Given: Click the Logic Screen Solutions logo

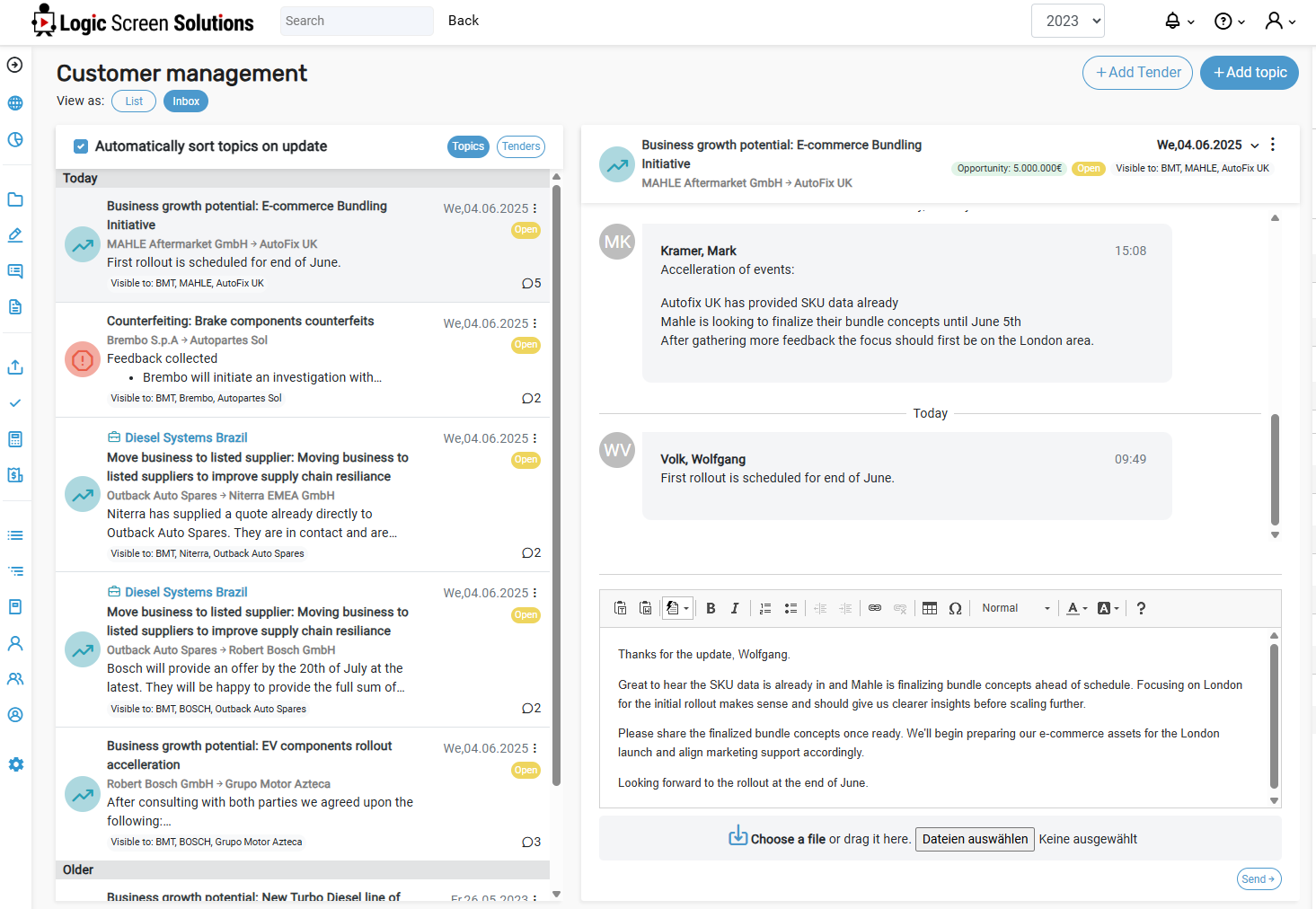Looking at the screenshot, I should point(143,22).
